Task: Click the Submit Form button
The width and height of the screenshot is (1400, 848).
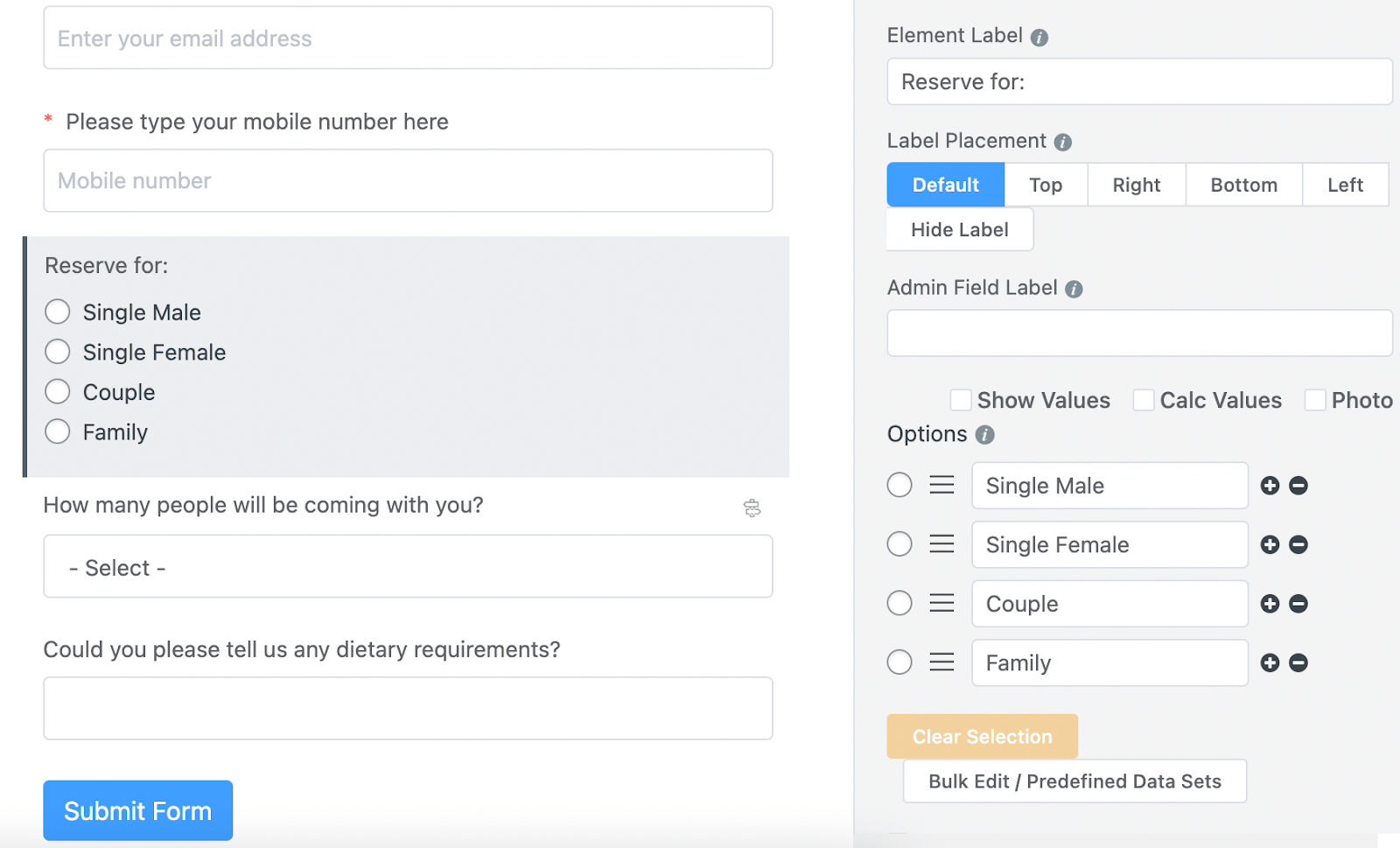Action: pos(136,810)
